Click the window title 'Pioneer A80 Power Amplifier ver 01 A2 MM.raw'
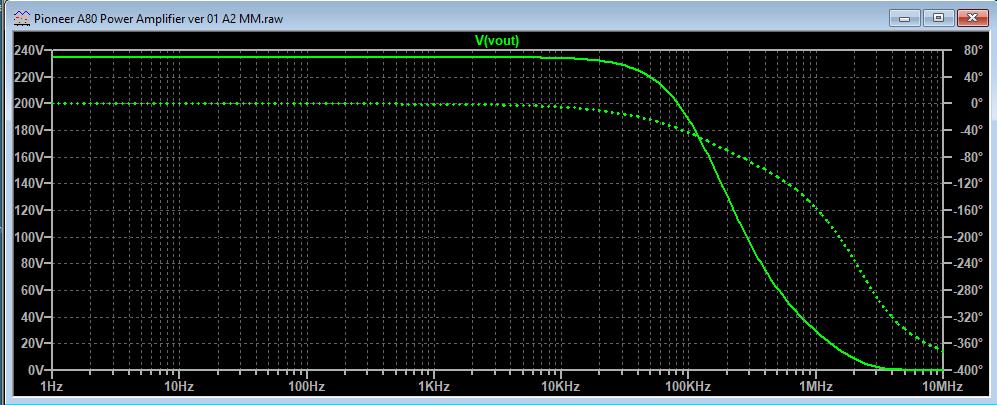Image resolution: width=997 pixels, height=405 pixels. coord(159,18)
